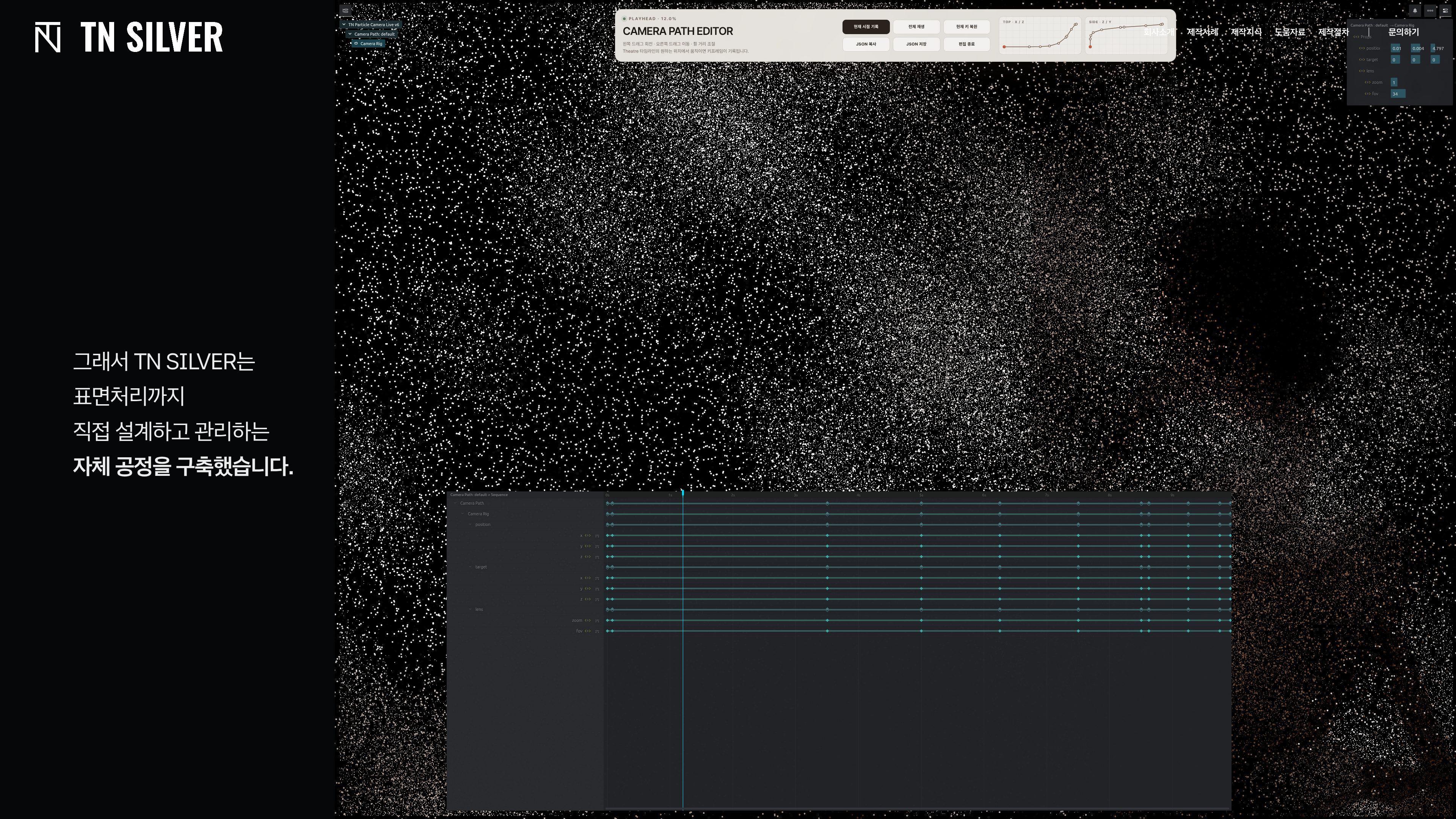Click the fov value field showing 34

(1398, 94)
